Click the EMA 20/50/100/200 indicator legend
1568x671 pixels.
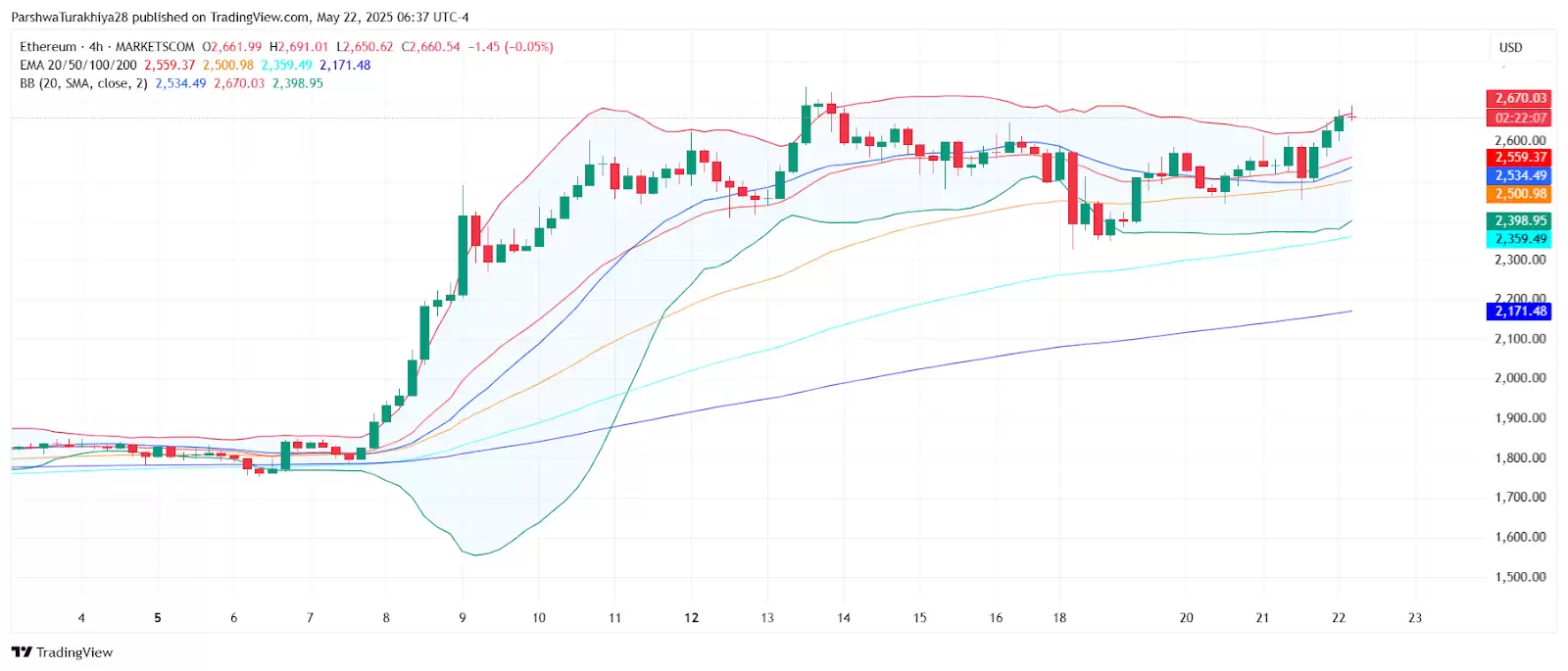click(78, 66)
